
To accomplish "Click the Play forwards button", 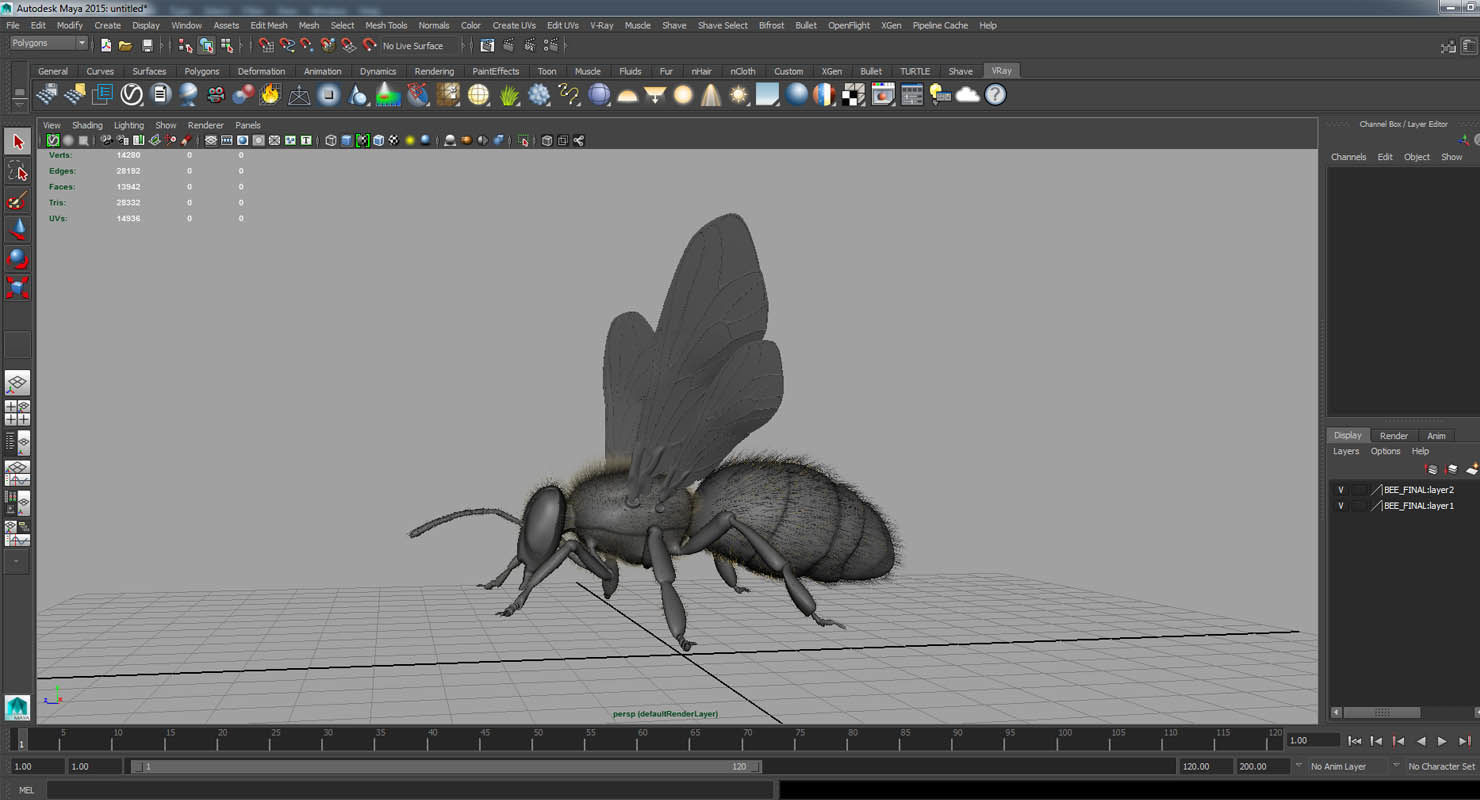I will point(1442,741).
